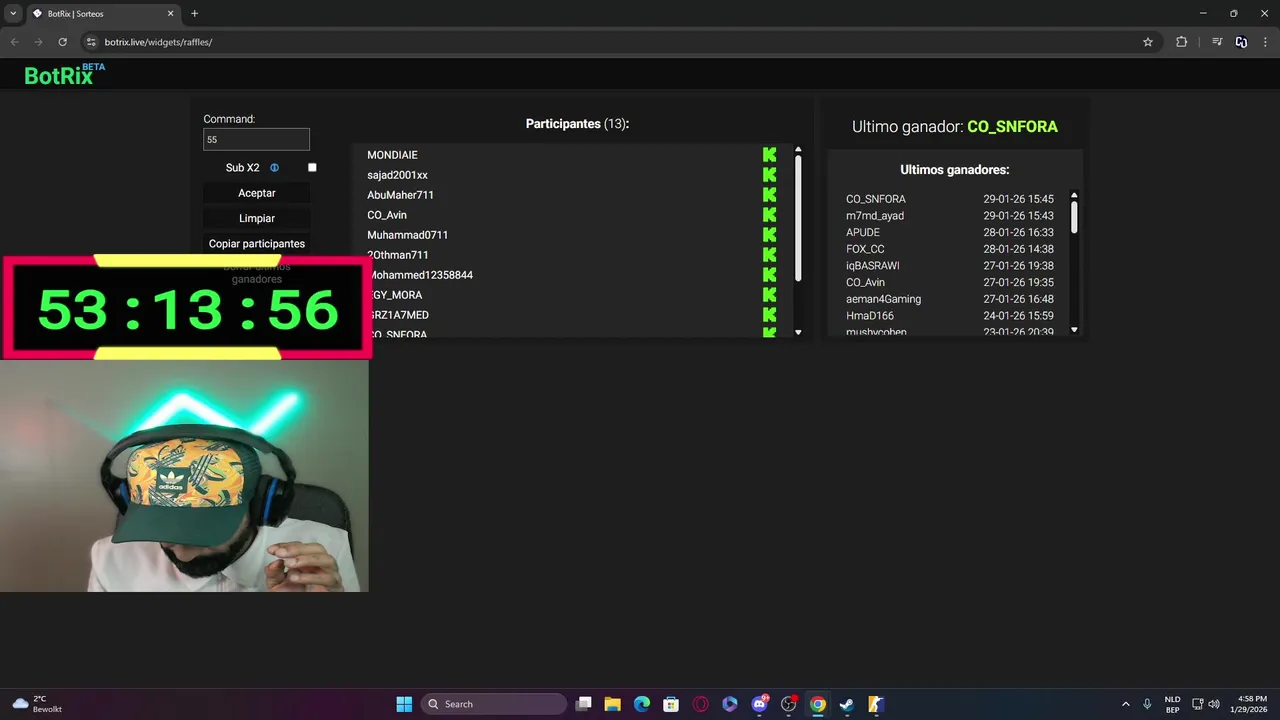This screenshot has width=1280, height=720.
Task: Click winners list scroll-down arrow
Action: click(1075, 329)
